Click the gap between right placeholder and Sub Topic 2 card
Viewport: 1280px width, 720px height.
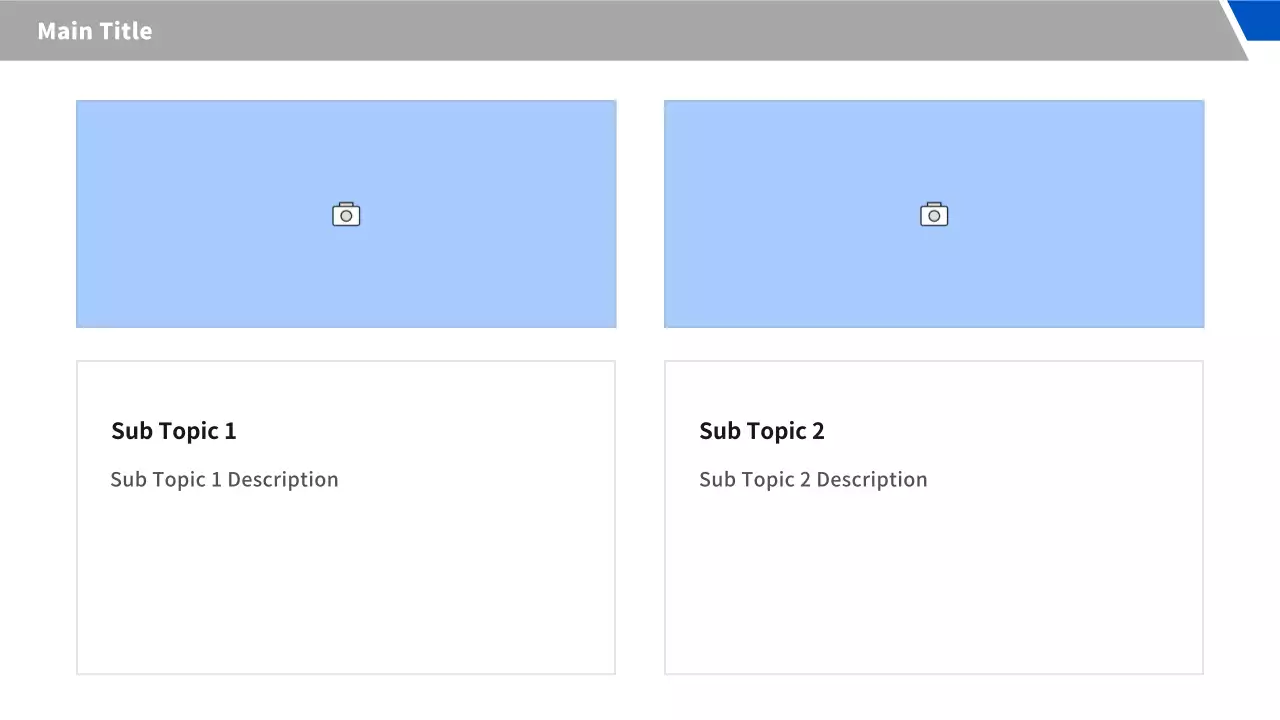click(934, 344)
